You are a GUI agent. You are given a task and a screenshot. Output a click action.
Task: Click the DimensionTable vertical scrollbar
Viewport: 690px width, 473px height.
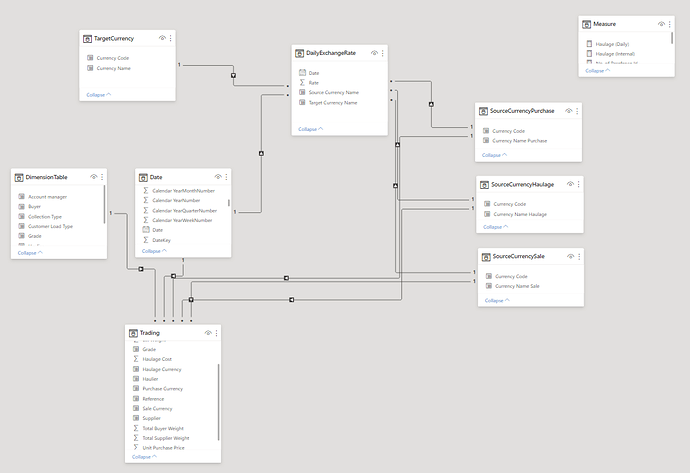[104, 204]
